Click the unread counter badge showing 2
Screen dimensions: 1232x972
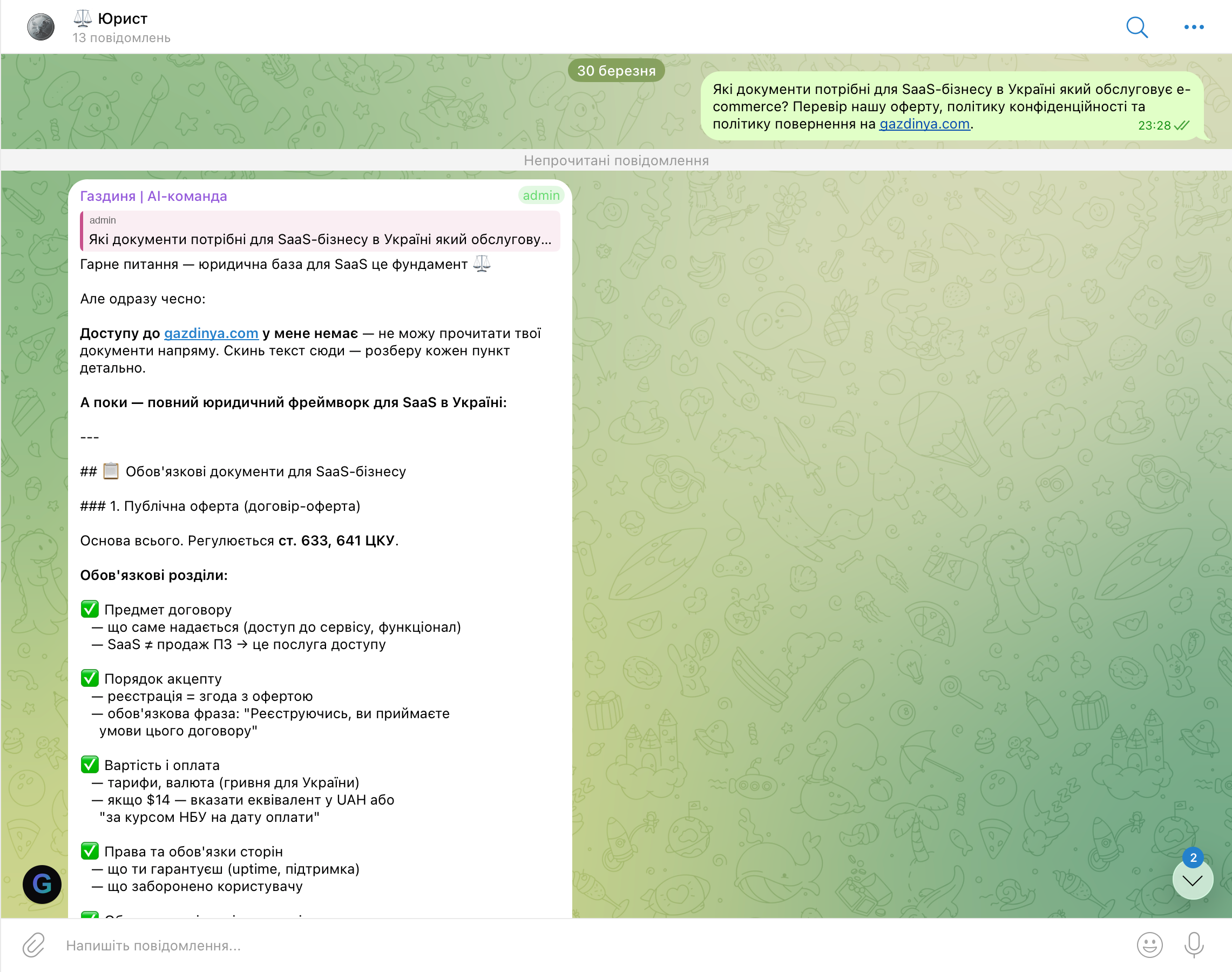click(1193, 857)
